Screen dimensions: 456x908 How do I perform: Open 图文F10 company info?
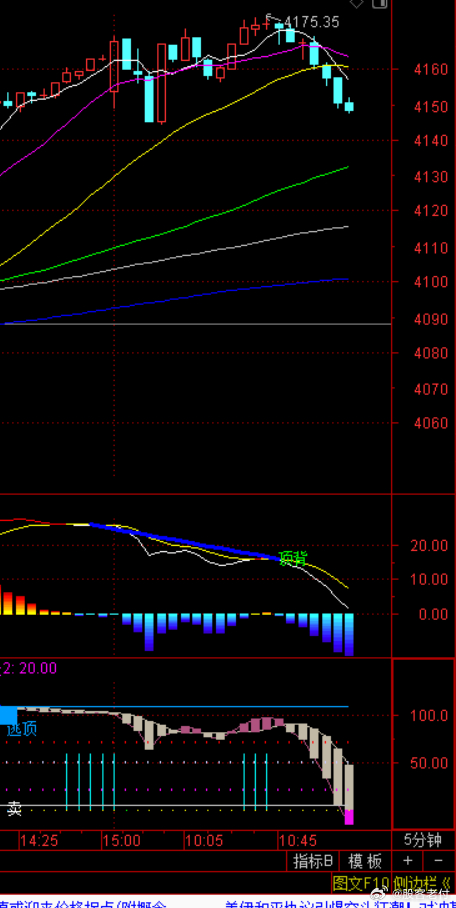click(x=362, y=883)
